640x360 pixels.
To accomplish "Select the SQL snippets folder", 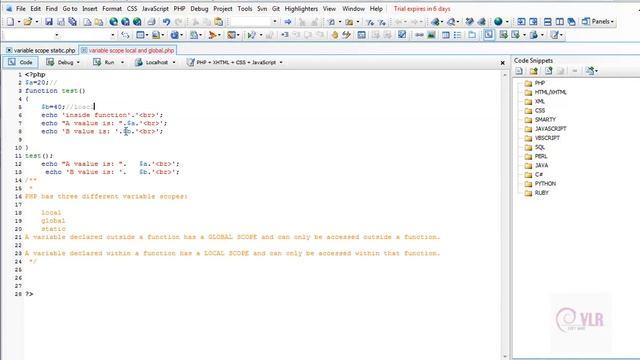I will coord(535,147).
